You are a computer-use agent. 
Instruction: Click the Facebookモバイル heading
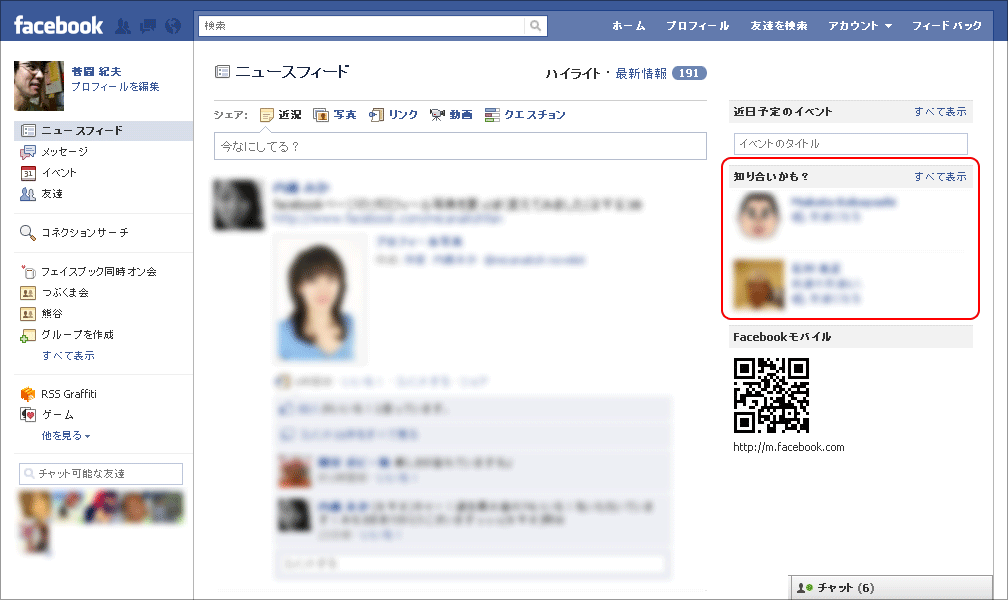pos(782,337)
